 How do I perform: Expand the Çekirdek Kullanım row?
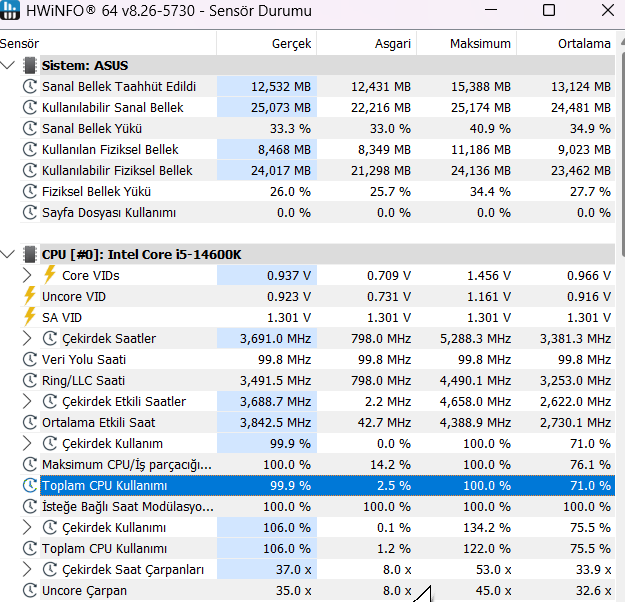click(x=27, y=443)
